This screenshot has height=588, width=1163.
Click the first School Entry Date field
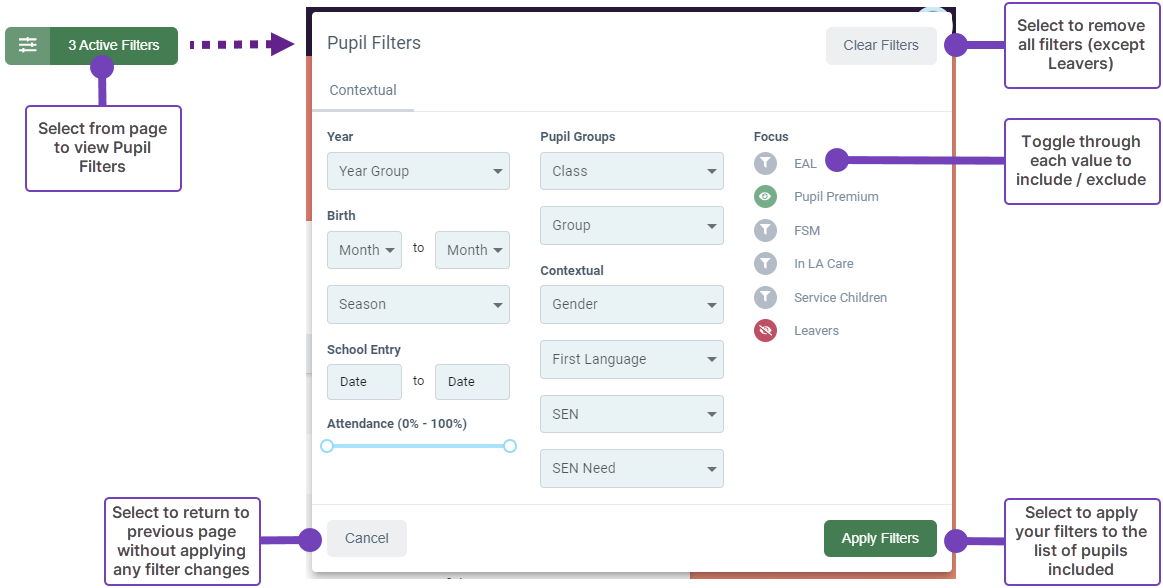click(364, 382)
